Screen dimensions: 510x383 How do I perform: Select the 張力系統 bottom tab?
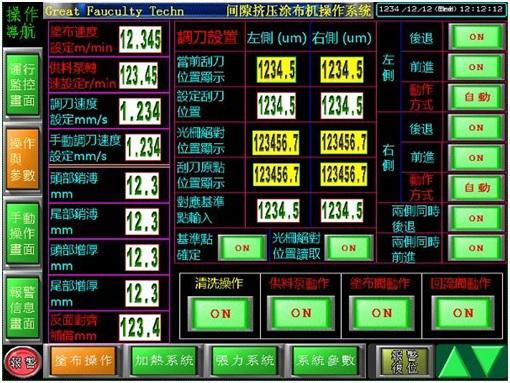coord(245,361)
